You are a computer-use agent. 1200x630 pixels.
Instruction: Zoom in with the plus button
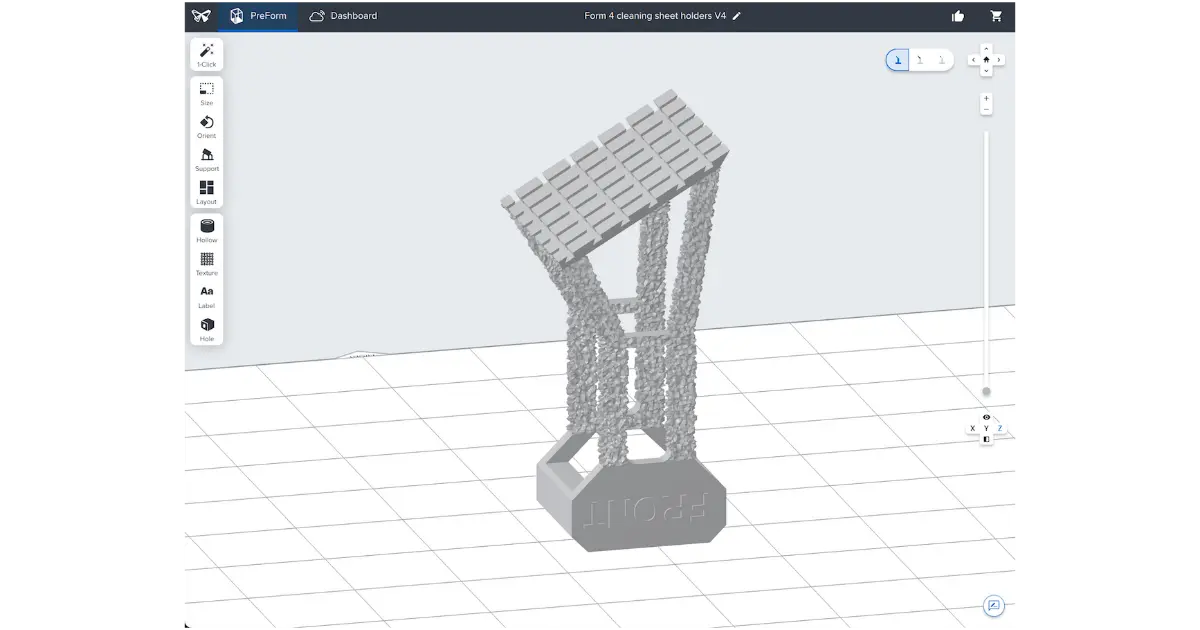coord(987,98)
